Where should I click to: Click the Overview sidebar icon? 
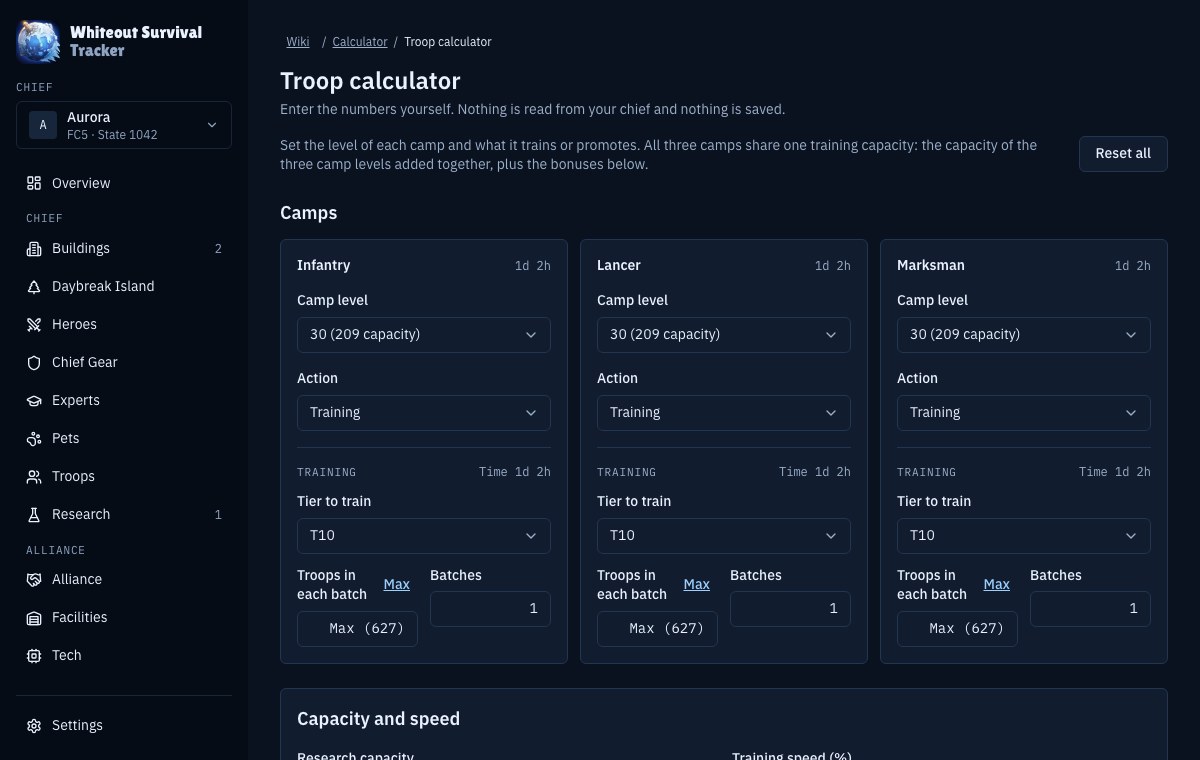[34, 183]
